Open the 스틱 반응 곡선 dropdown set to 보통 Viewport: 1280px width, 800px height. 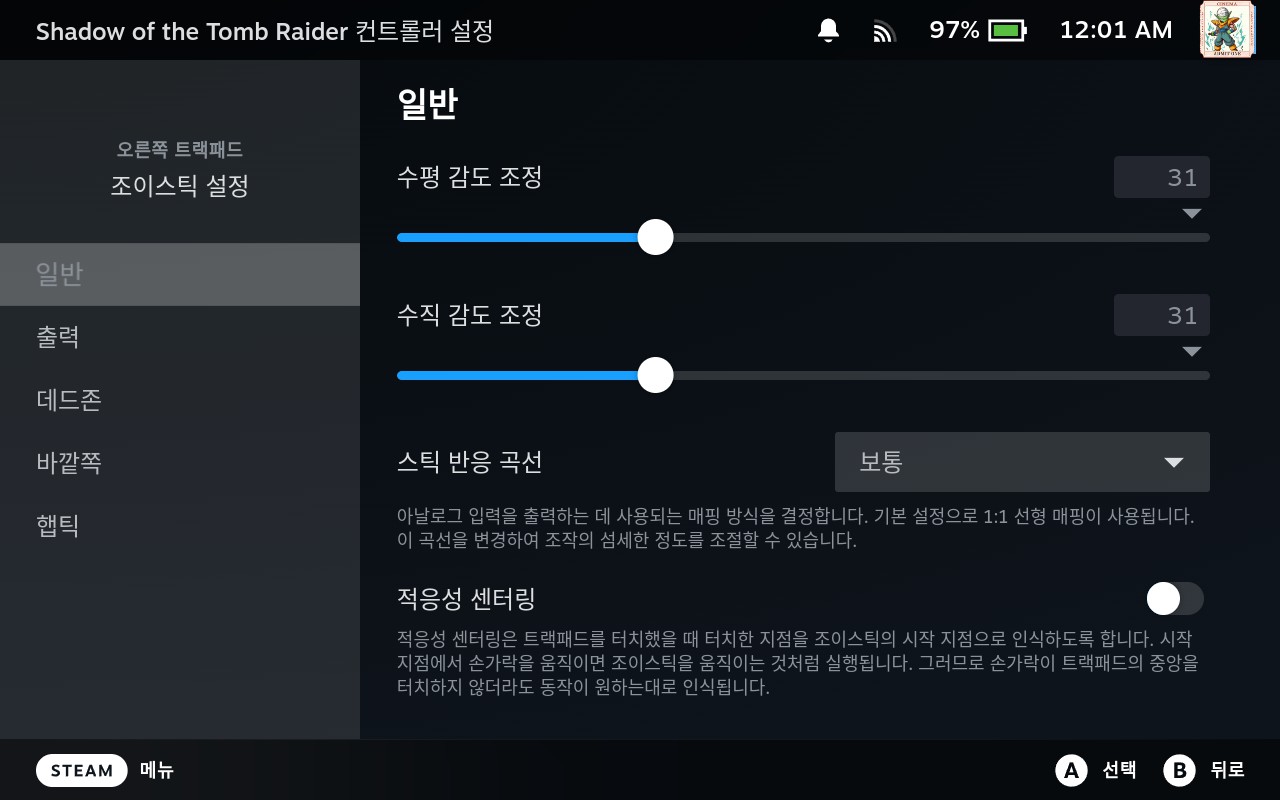point(1022,462)
